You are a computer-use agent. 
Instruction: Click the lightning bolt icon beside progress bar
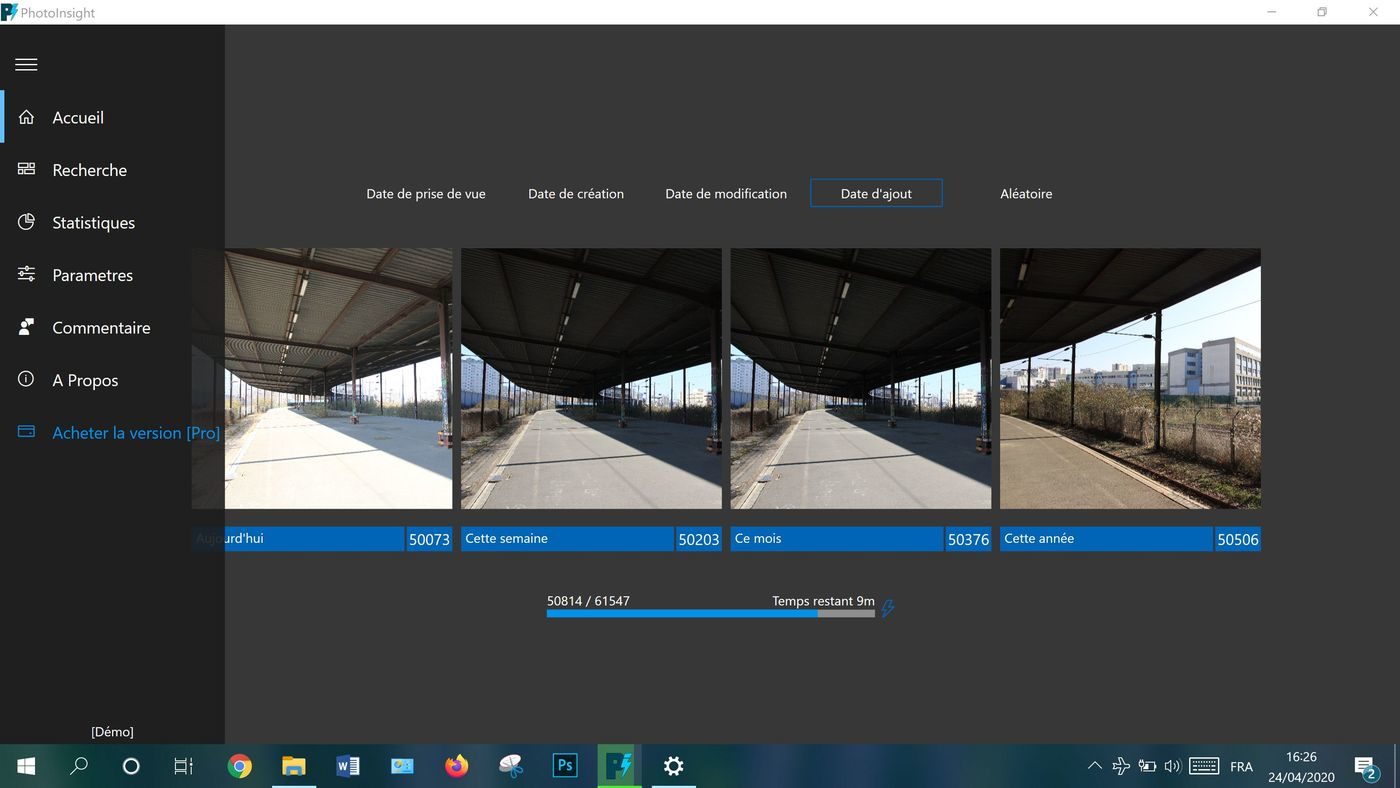887,606
